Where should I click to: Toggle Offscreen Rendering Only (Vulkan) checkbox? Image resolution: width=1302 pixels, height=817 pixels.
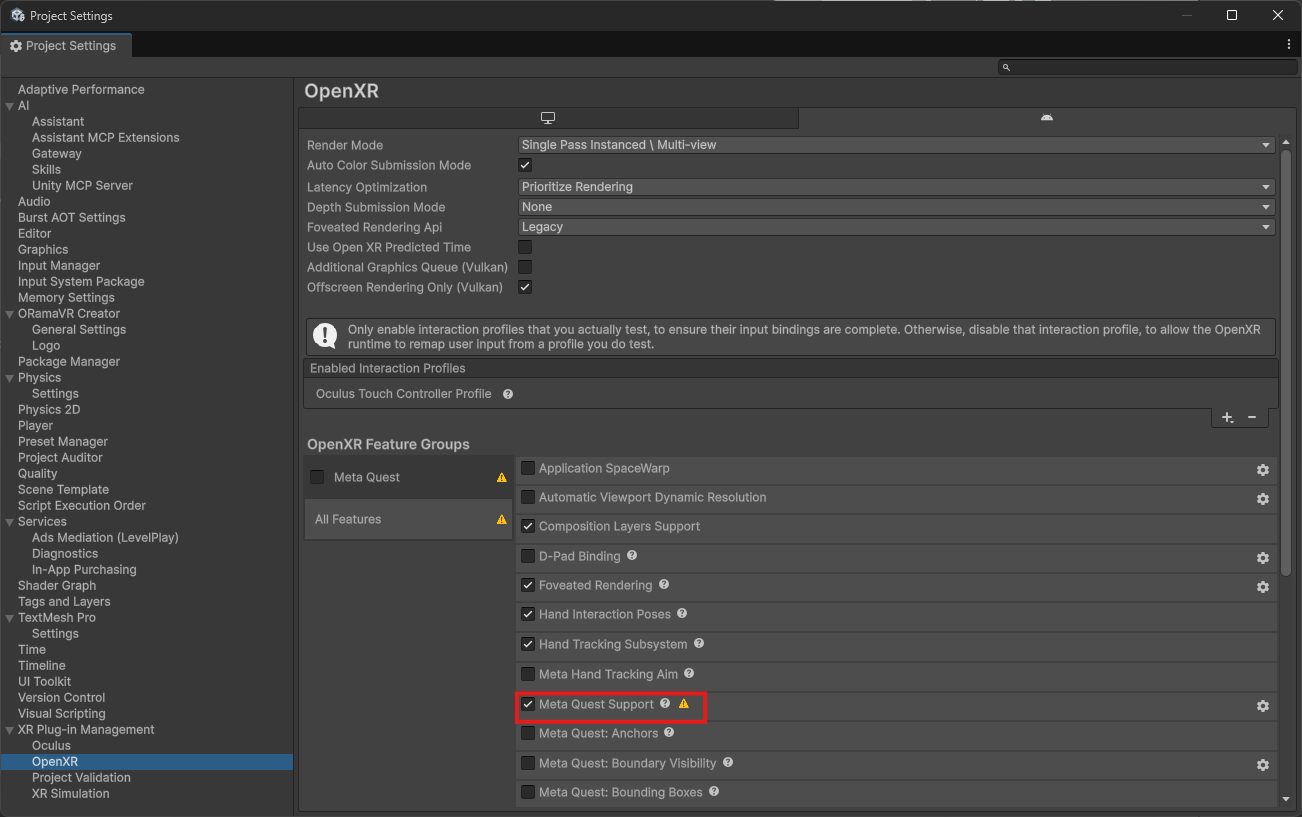coord(525,287)
